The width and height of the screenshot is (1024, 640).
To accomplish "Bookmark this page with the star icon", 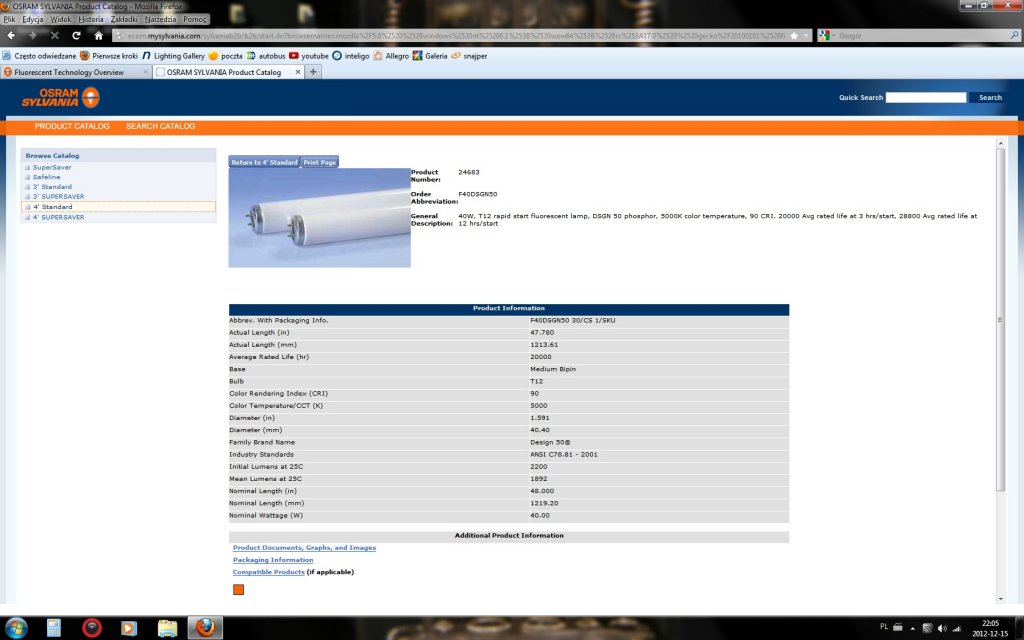I will pyautogui.click(x=794, y=36).
